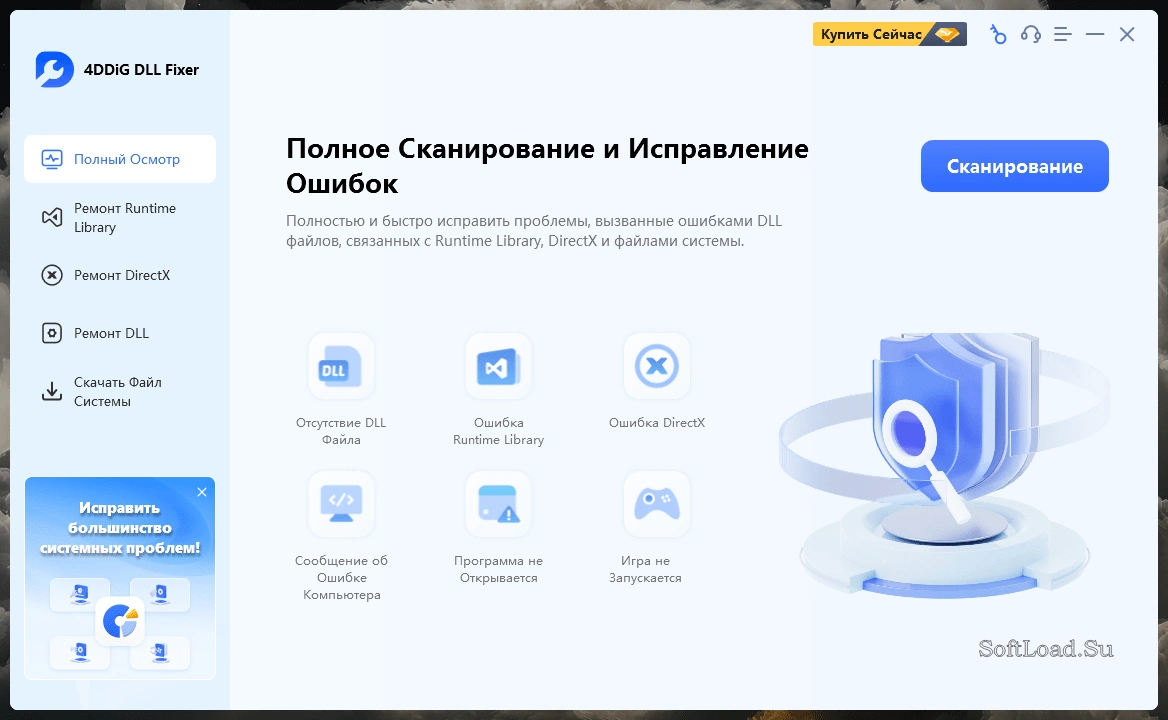Click the Игра не Запускается gamepad icon
Screen dimensions: 1168x720
click(x=656, y=504)
